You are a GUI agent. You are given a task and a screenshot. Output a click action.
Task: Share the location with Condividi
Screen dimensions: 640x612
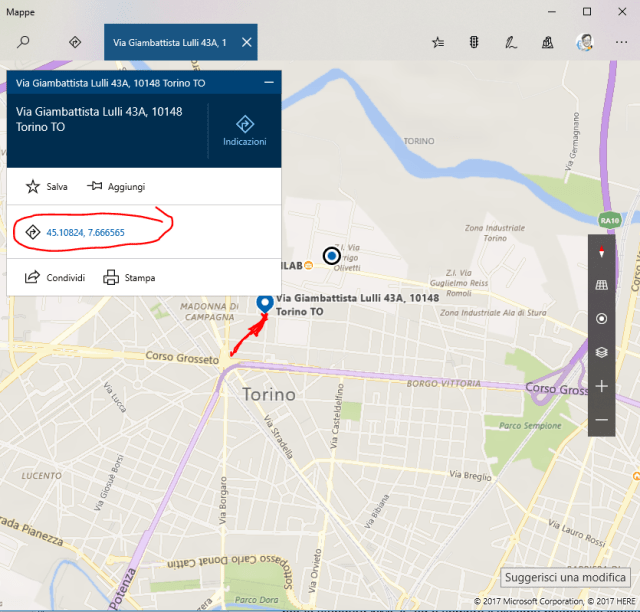tap(55, 278)
